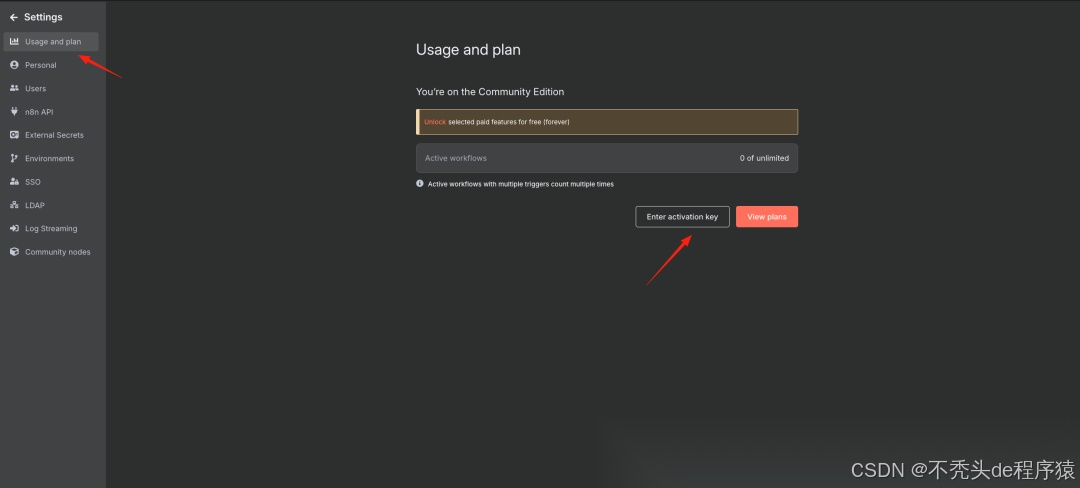Open the Users settings page
The image size is (1080, 488).
tap(52, 88)
